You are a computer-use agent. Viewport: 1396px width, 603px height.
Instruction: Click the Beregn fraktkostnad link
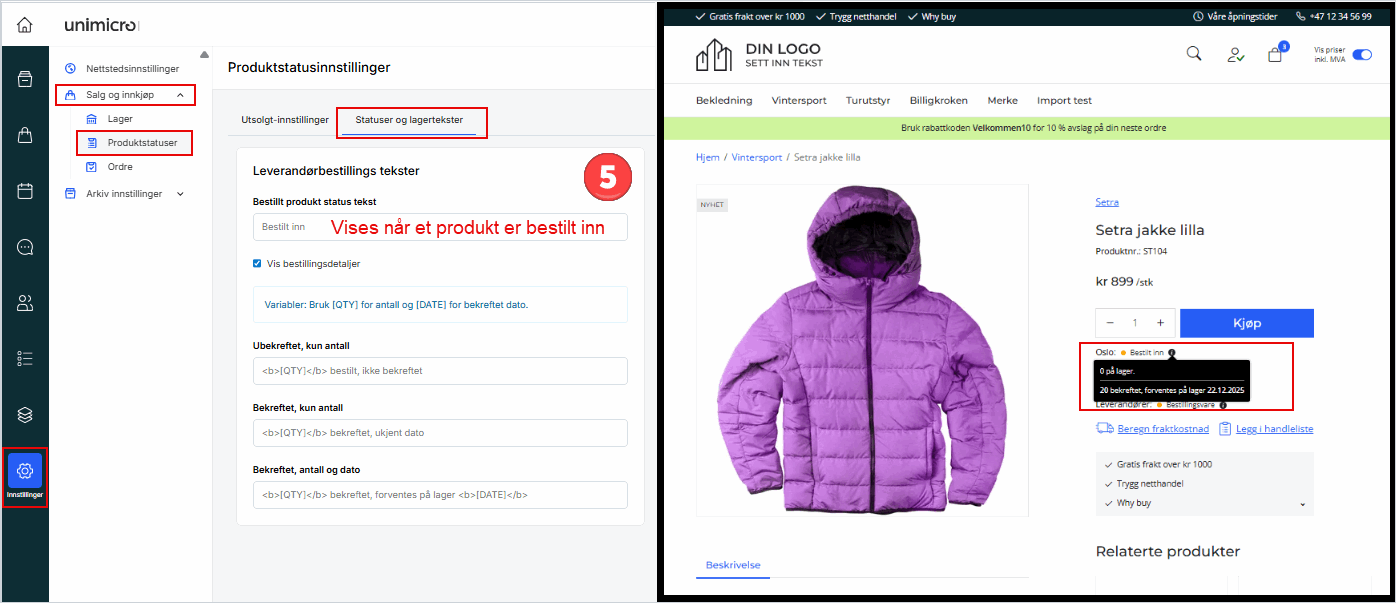(1162, 429)
